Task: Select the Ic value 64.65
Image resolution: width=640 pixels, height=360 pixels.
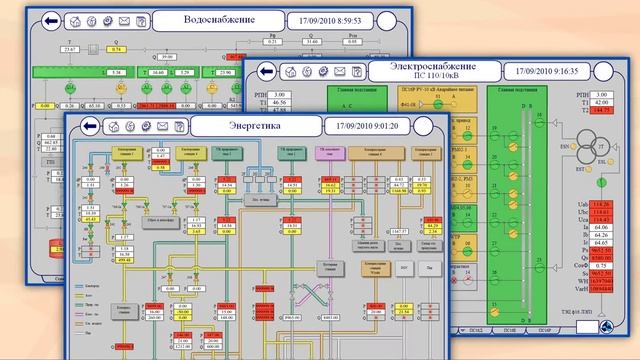Action: 602,242
